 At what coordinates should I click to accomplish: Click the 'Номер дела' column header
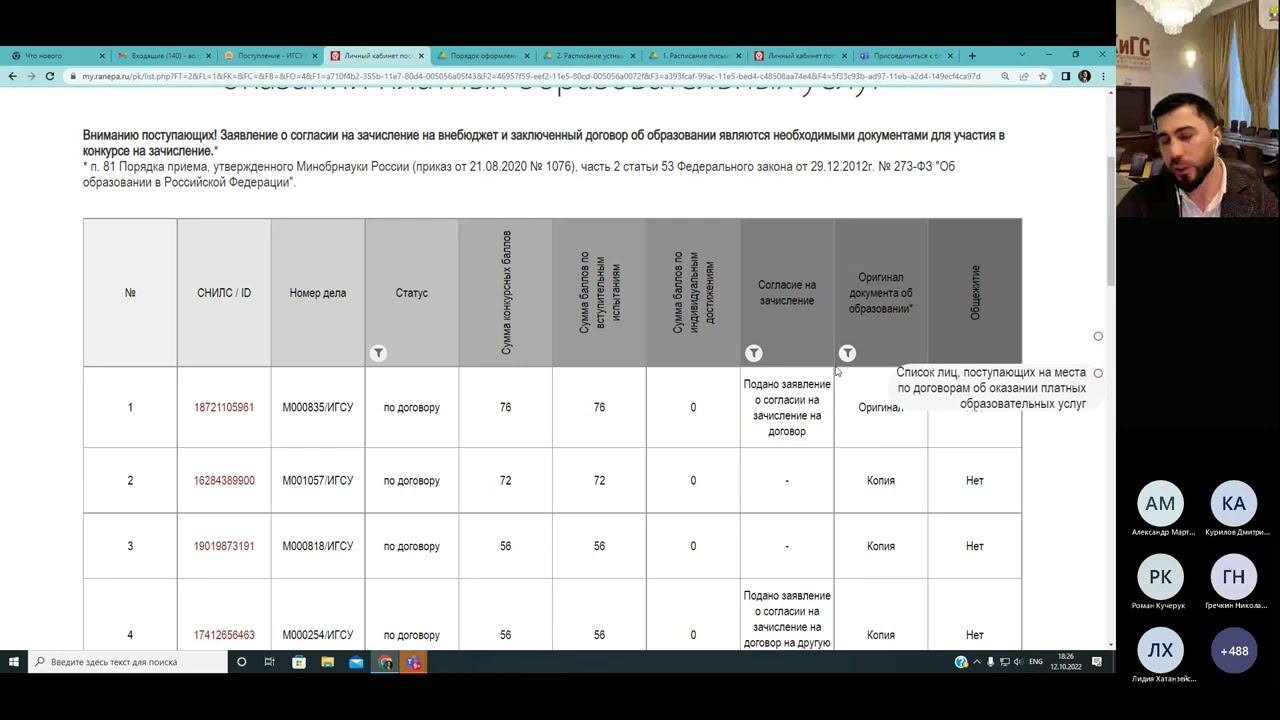point(318,293)
